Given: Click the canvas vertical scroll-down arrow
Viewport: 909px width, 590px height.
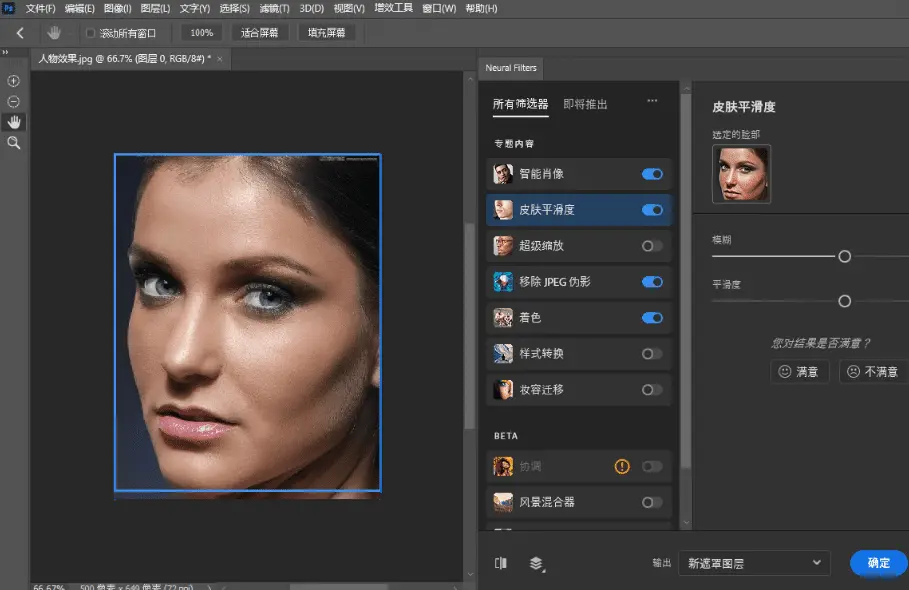Looking at the screenshot, I should (470, 574).
